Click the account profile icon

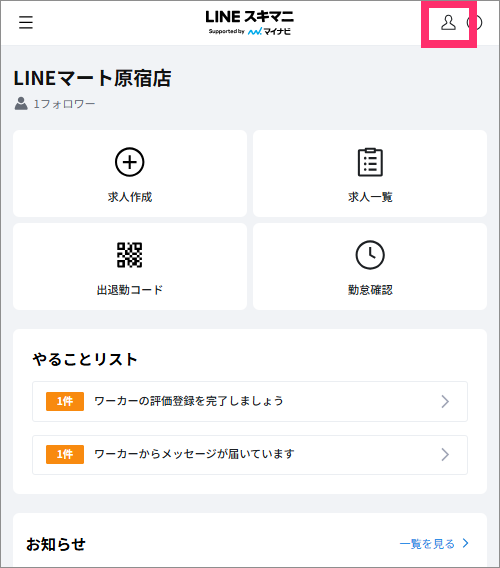(448, 22)
